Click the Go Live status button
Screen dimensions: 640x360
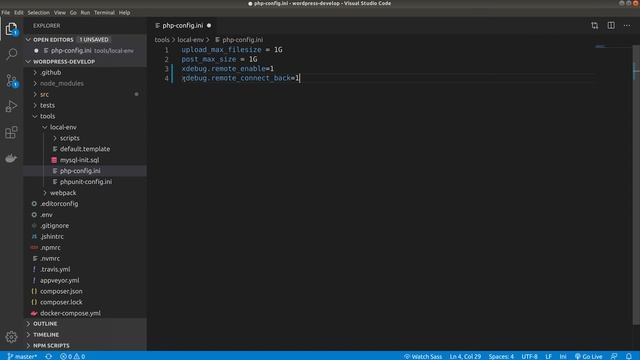click(589, 356)
